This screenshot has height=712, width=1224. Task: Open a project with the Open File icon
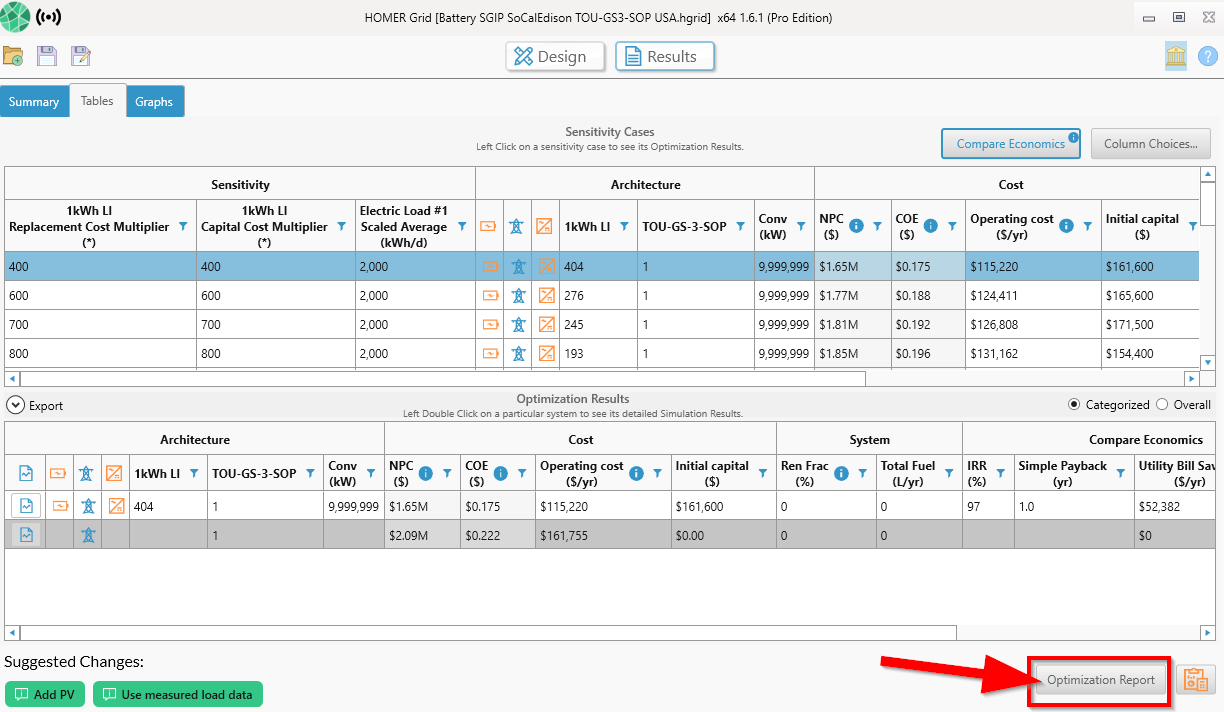(15, 55)
